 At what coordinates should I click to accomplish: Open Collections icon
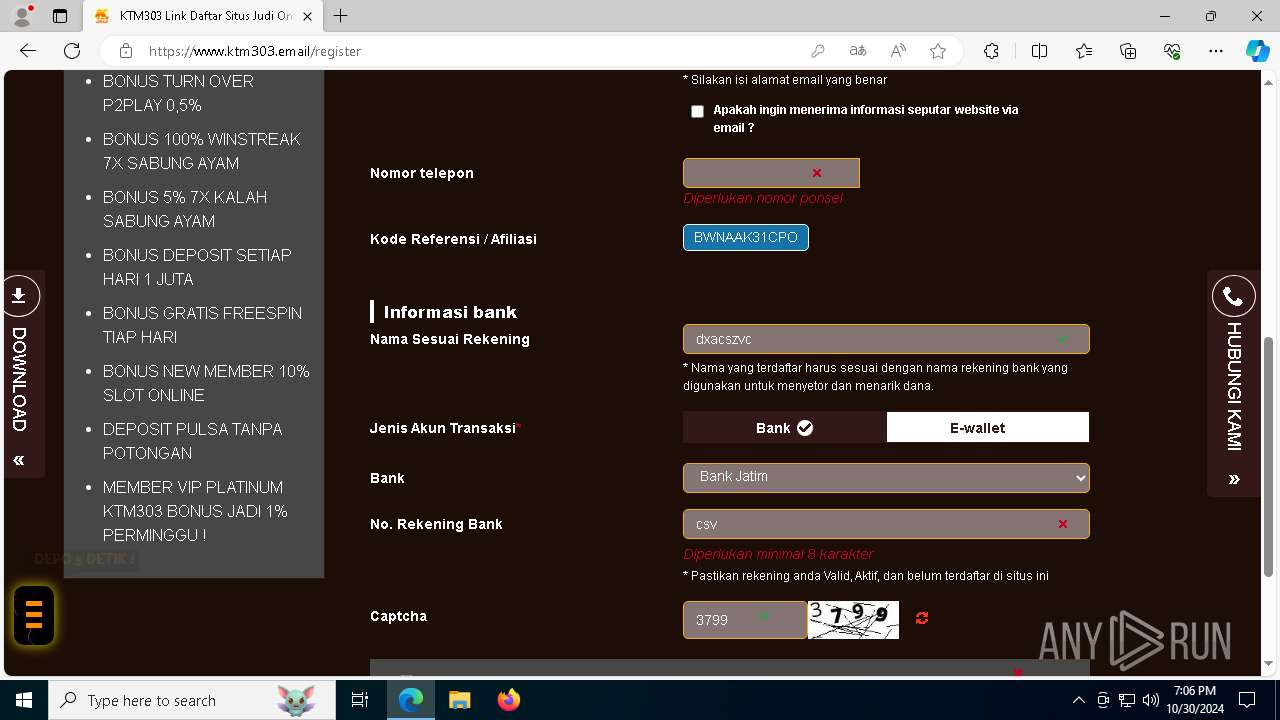[1128, 51]
